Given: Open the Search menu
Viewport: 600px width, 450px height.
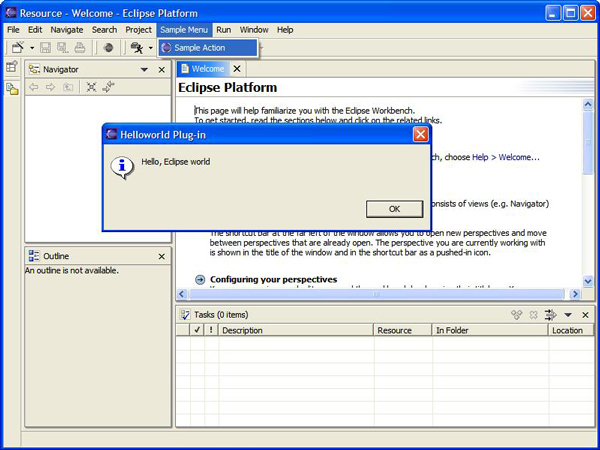Looking at the screenshot, I should (104, 30).
